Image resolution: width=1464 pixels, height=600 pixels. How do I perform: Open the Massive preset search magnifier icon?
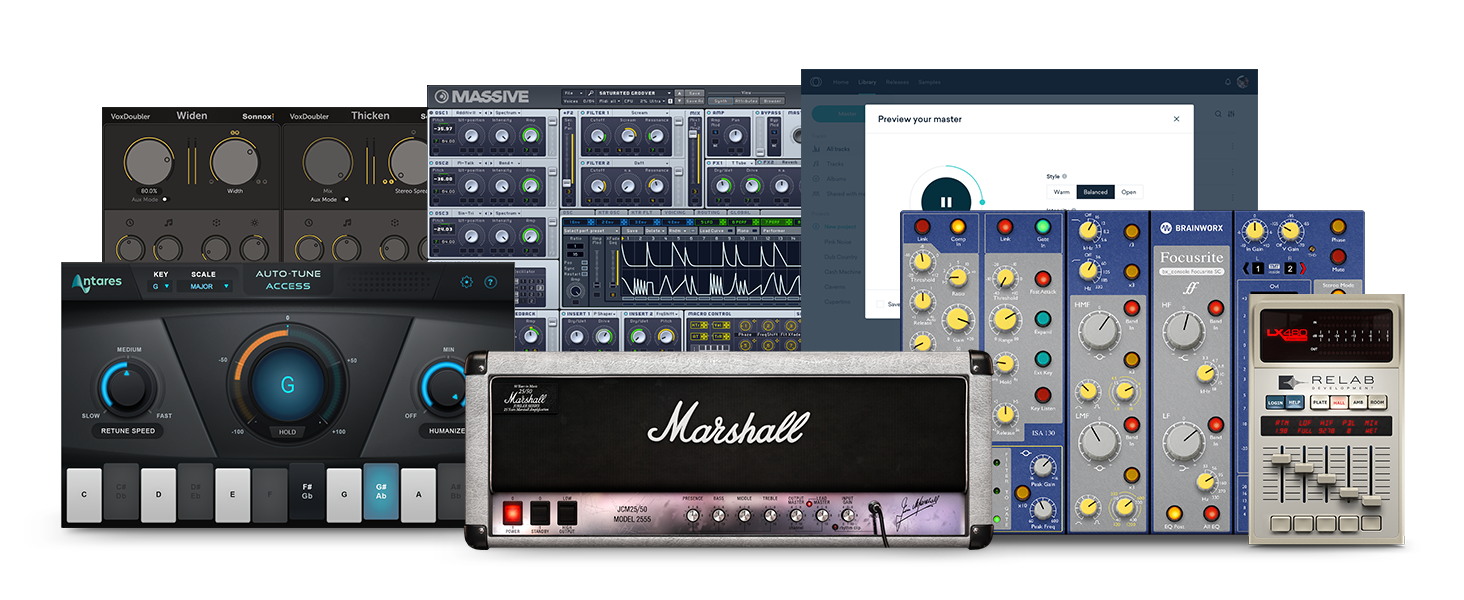pos(589,92)
